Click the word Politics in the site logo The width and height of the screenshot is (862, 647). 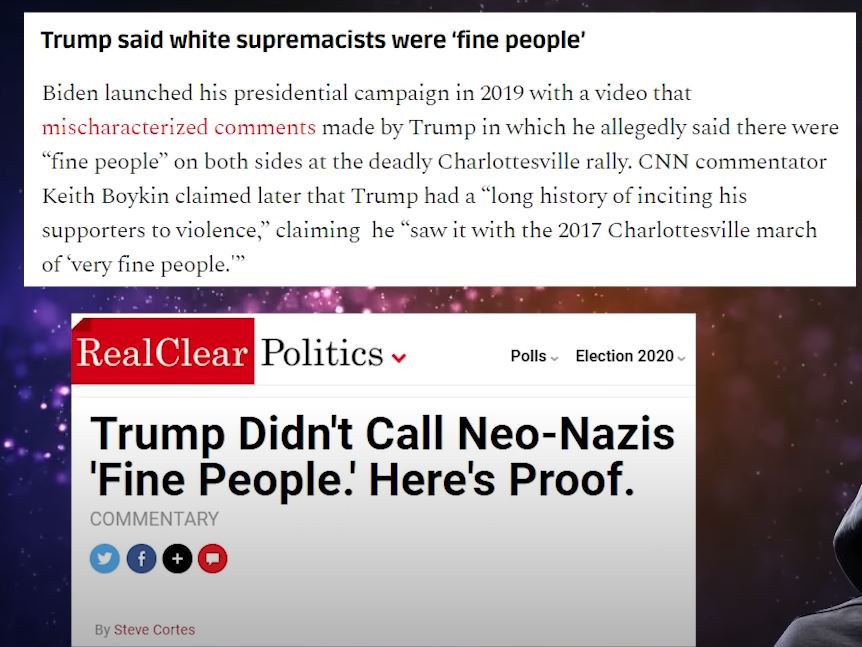[x=322, y=352]
